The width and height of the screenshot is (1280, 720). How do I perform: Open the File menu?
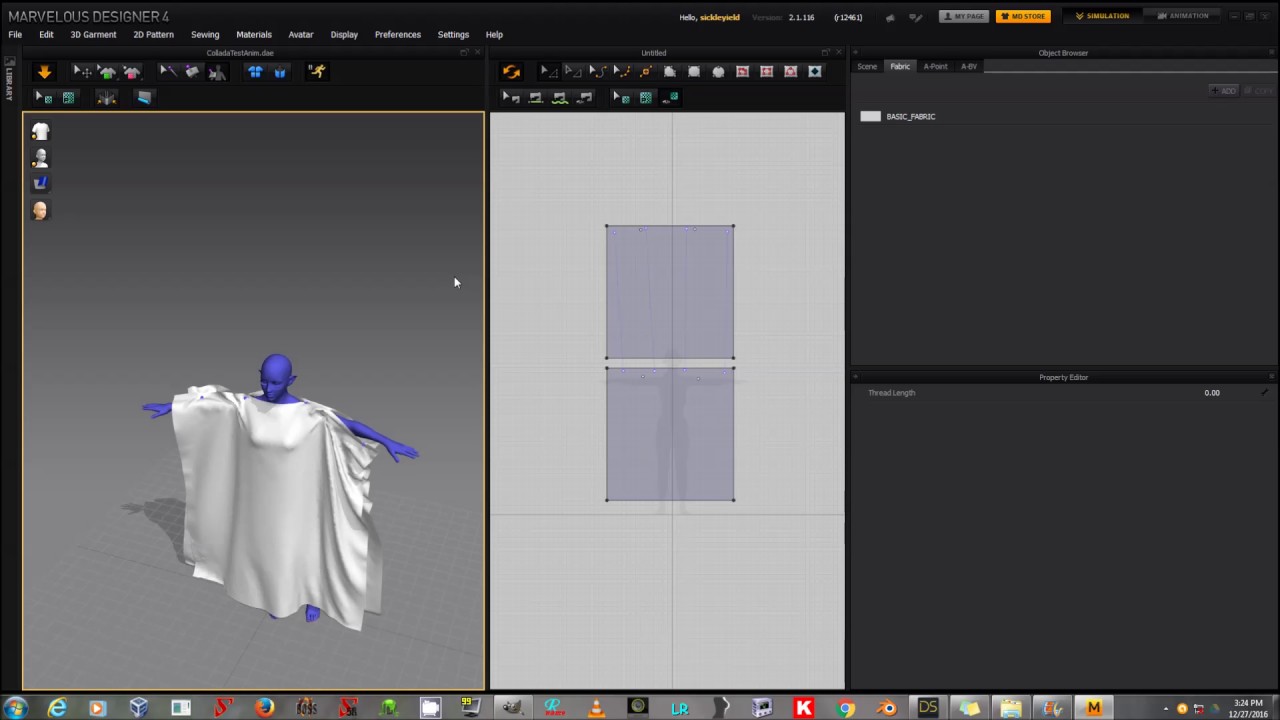click(15, 34)
